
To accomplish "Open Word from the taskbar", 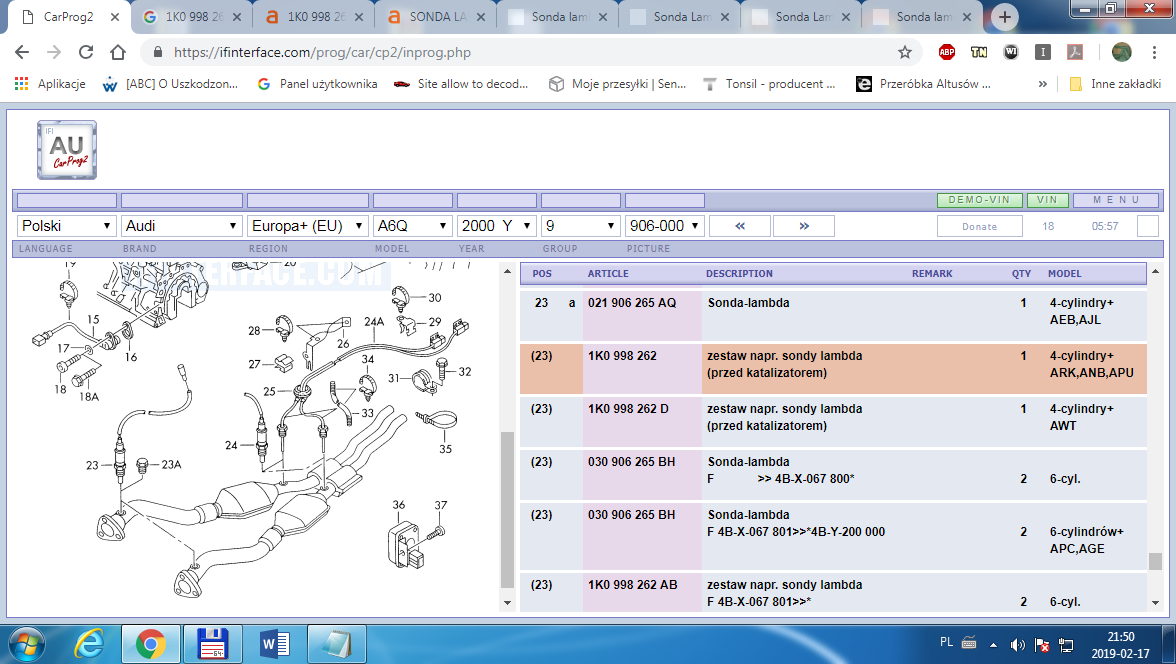I will click(274, 644).
